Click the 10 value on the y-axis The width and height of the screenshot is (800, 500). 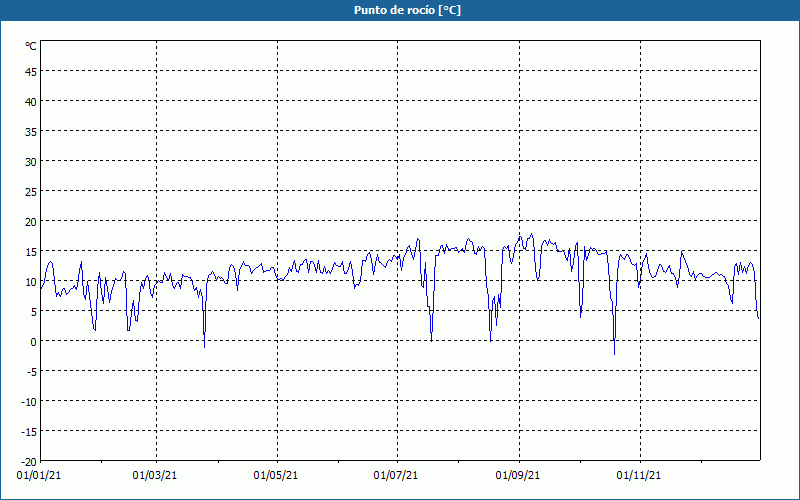31,282
